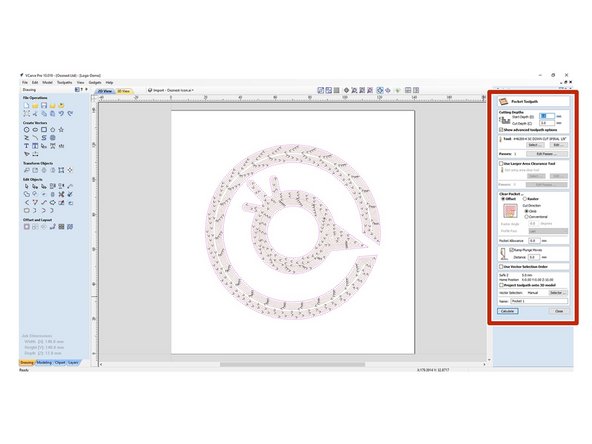The image size is (592, 444).
Task: Click the green snapping icon in view toolbar
Action: [x=398, y=90]
